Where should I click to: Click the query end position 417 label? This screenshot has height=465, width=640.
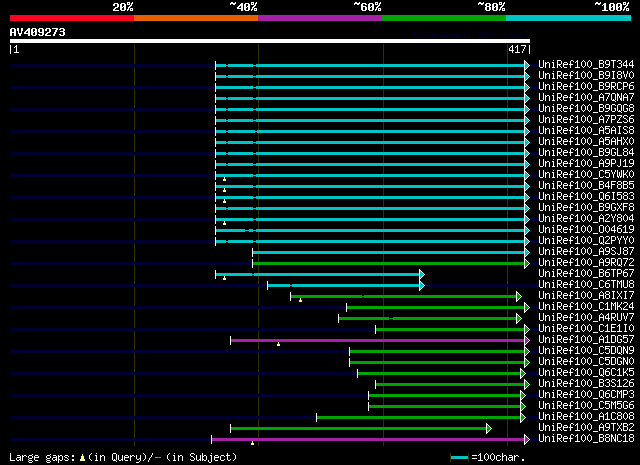518,49
